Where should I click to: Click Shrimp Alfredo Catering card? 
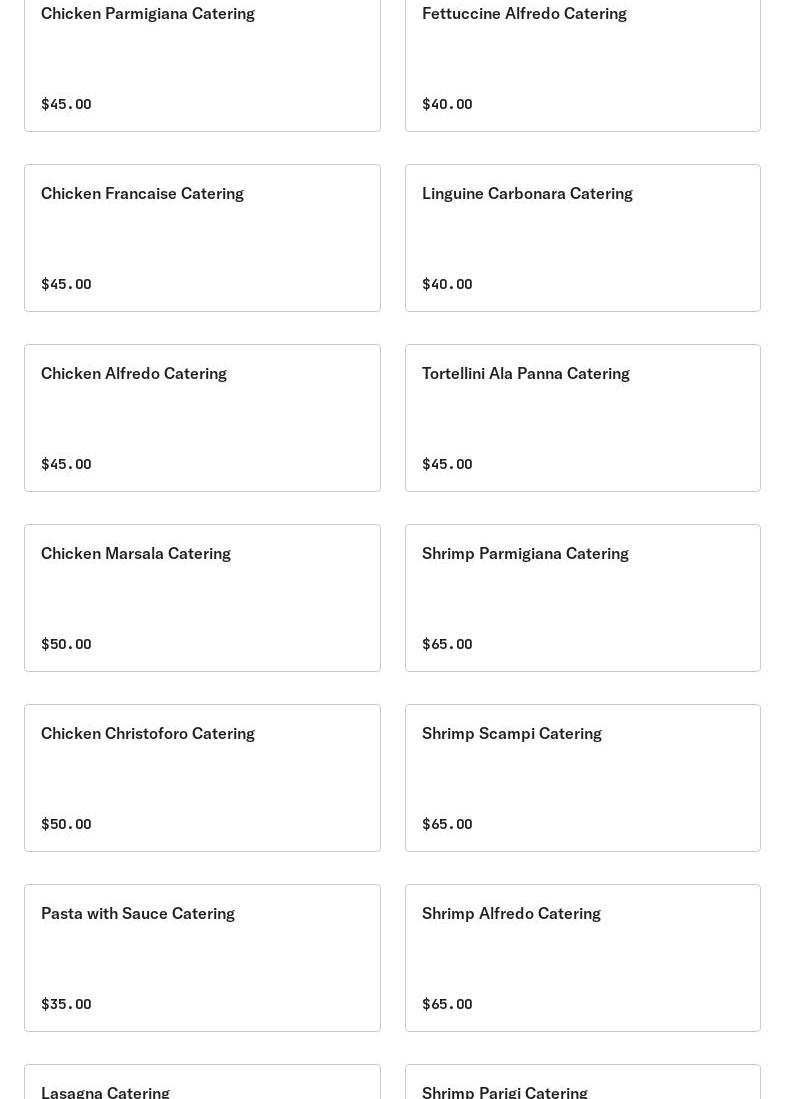(x=582, y=957)
